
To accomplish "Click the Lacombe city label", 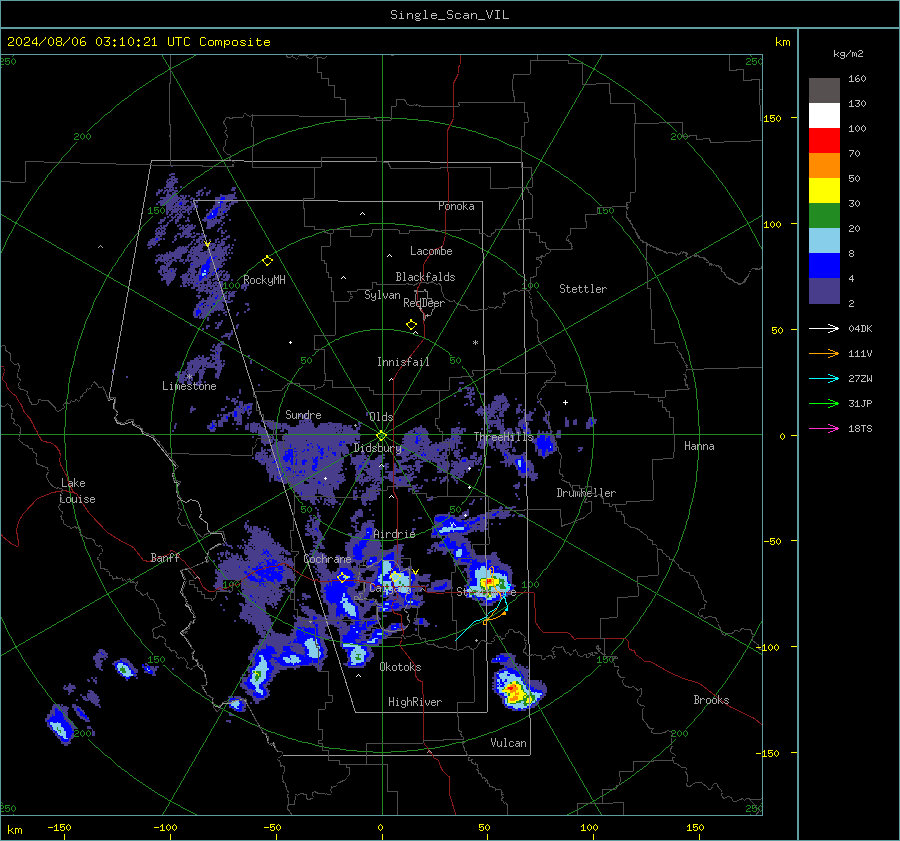I will 431,251.
